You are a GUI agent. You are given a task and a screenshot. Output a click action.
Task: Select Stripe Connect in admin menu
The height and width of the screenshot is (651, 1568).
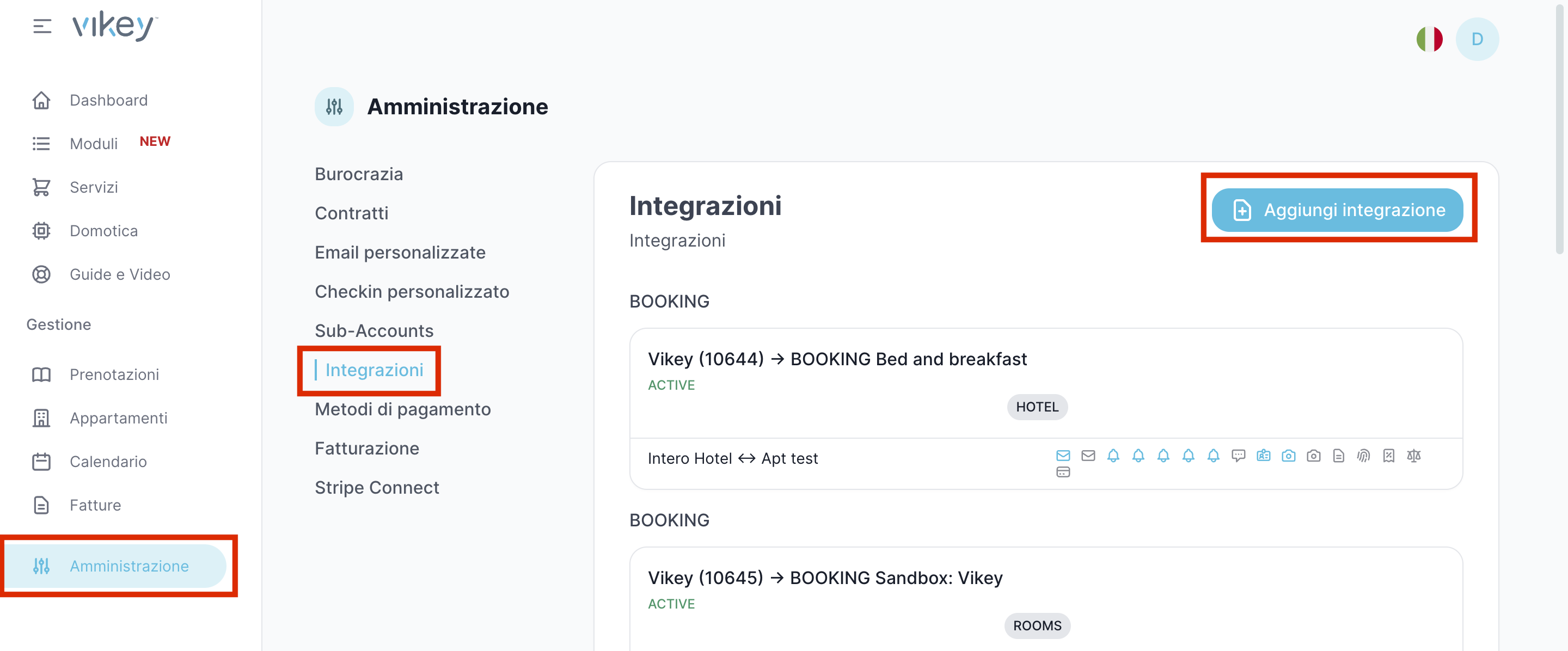(376, 487)
